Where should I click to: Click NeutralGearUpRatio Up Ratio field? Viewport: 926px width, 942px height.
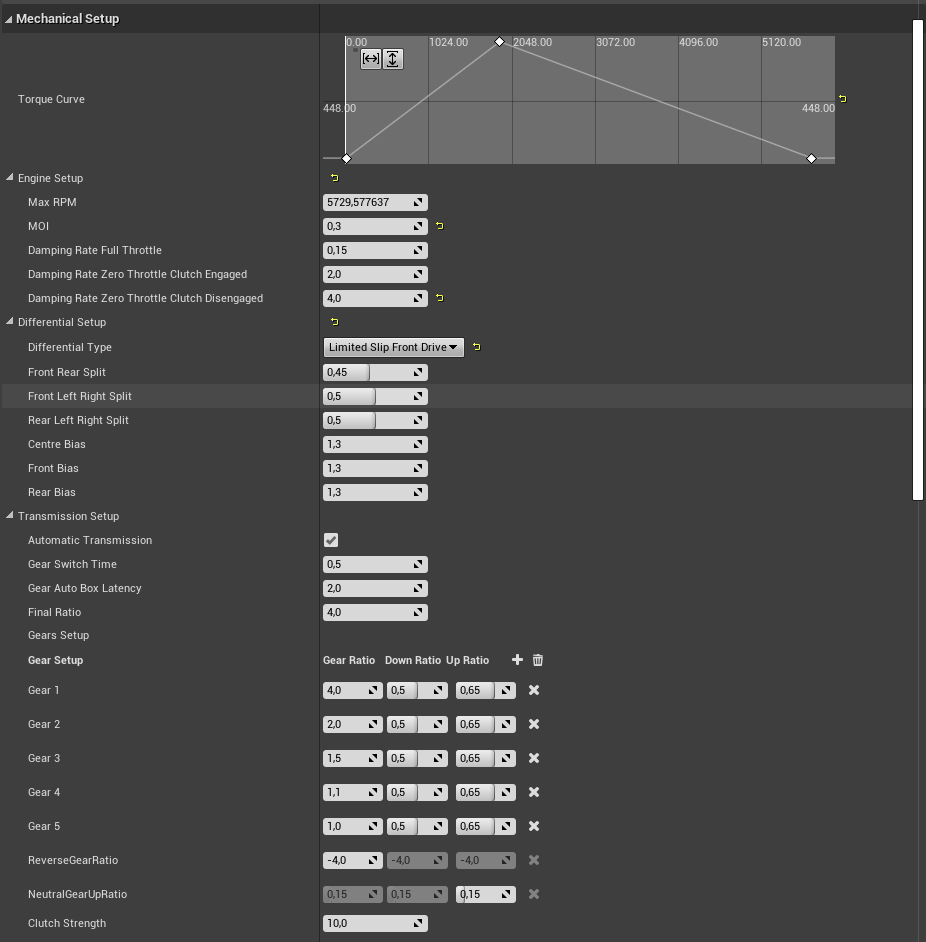(x=486, y=895)
